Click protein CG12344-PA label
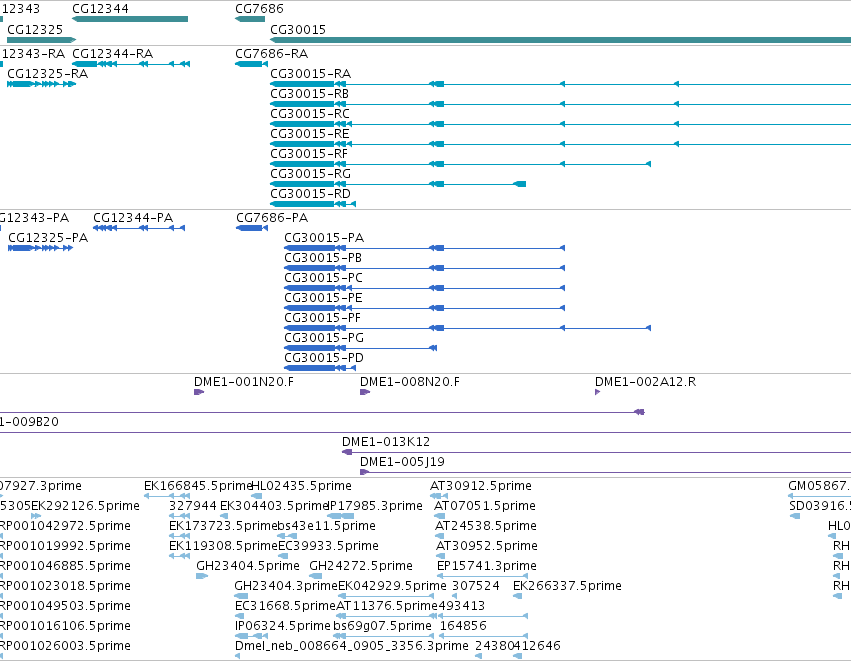Screen dimensions: 851x661 coord(133,218)
